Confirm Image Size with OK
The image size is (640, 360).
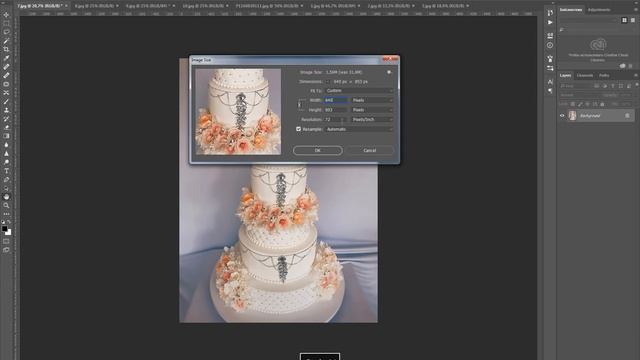(318, 150)
